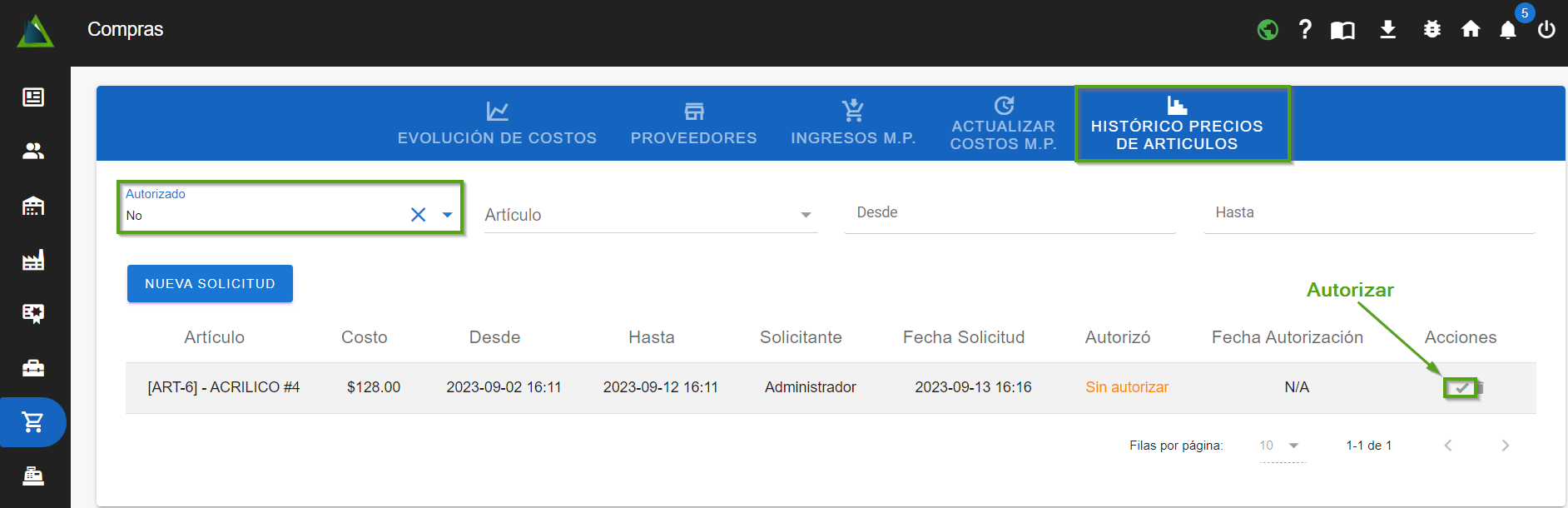Screen dimensions: 1568x508
Task: Open the Proveedores tab
Action: click(x=693, y=123)
